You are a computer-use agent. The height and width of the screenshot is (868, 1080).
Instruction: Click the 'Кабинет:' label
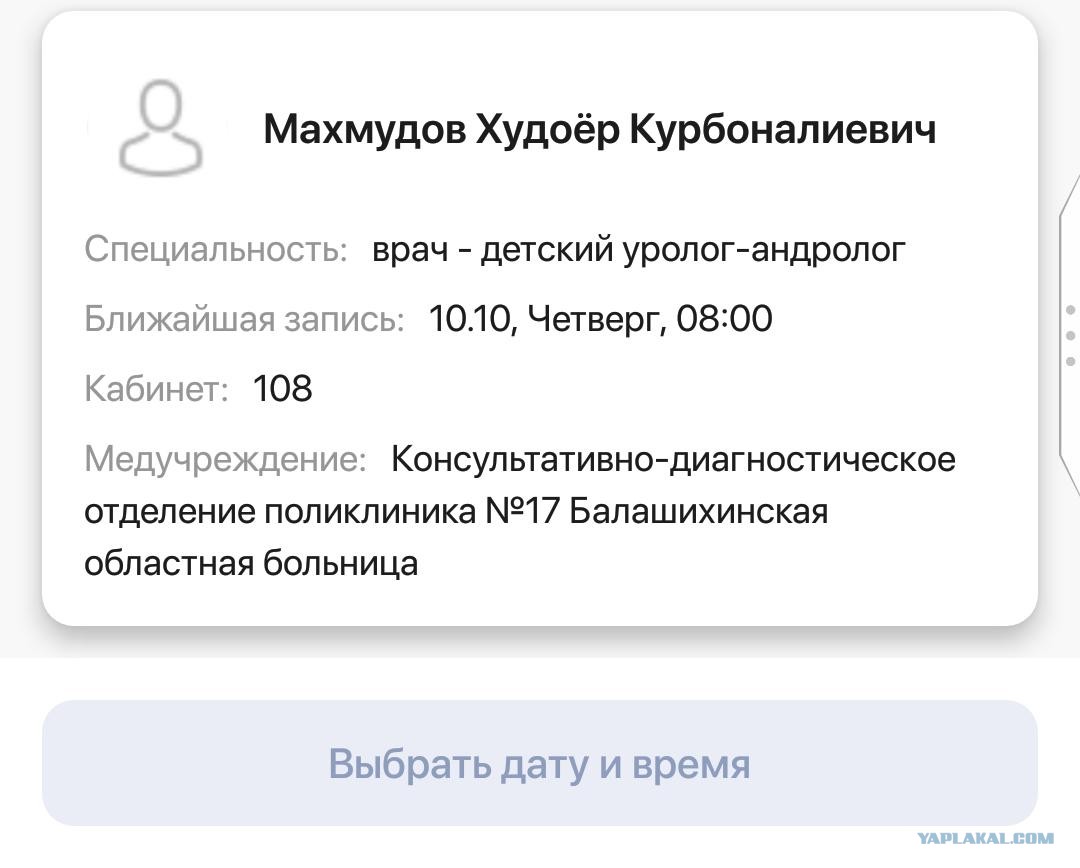[157, 388]
